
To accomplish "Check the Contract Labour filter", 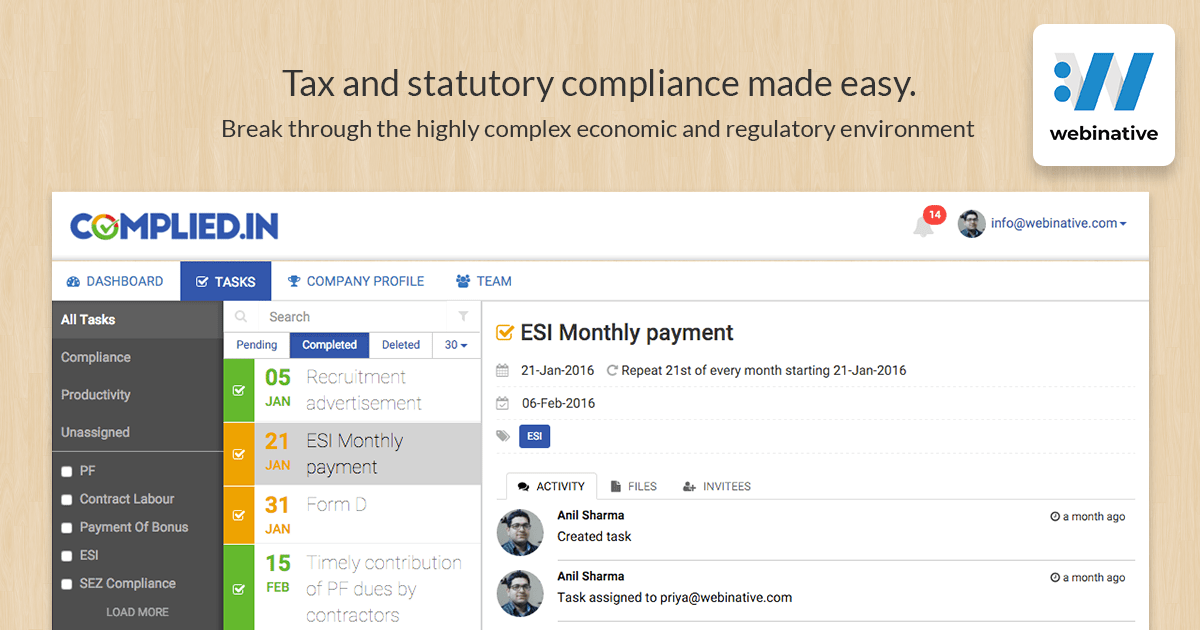I will (66, 499).
